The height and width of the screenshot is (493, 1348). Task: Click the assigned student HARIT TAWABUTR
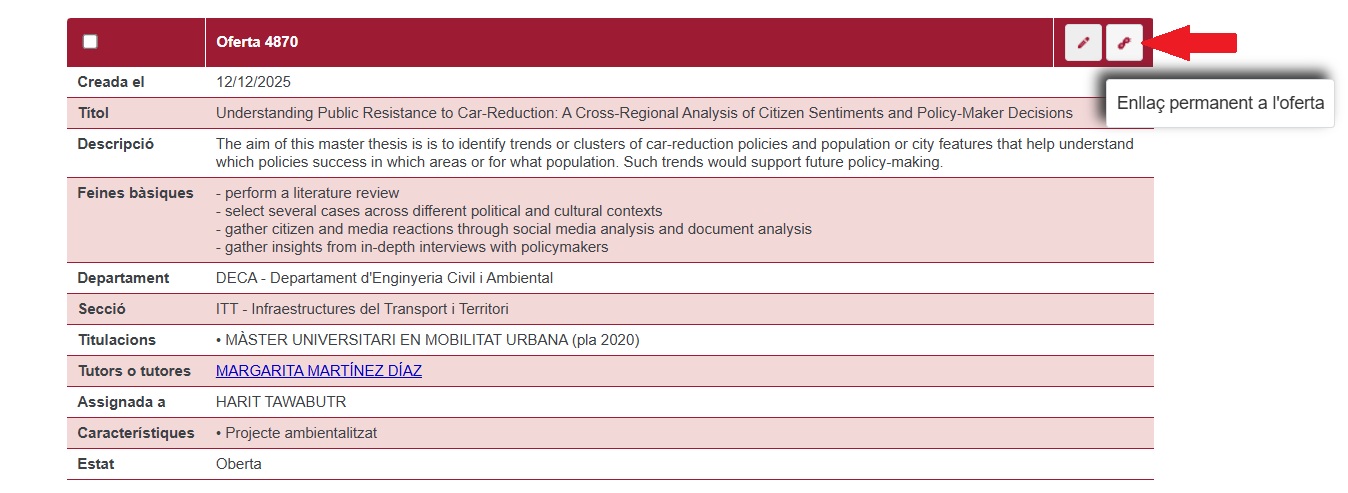pyautogui.click(x=281, y=402)
